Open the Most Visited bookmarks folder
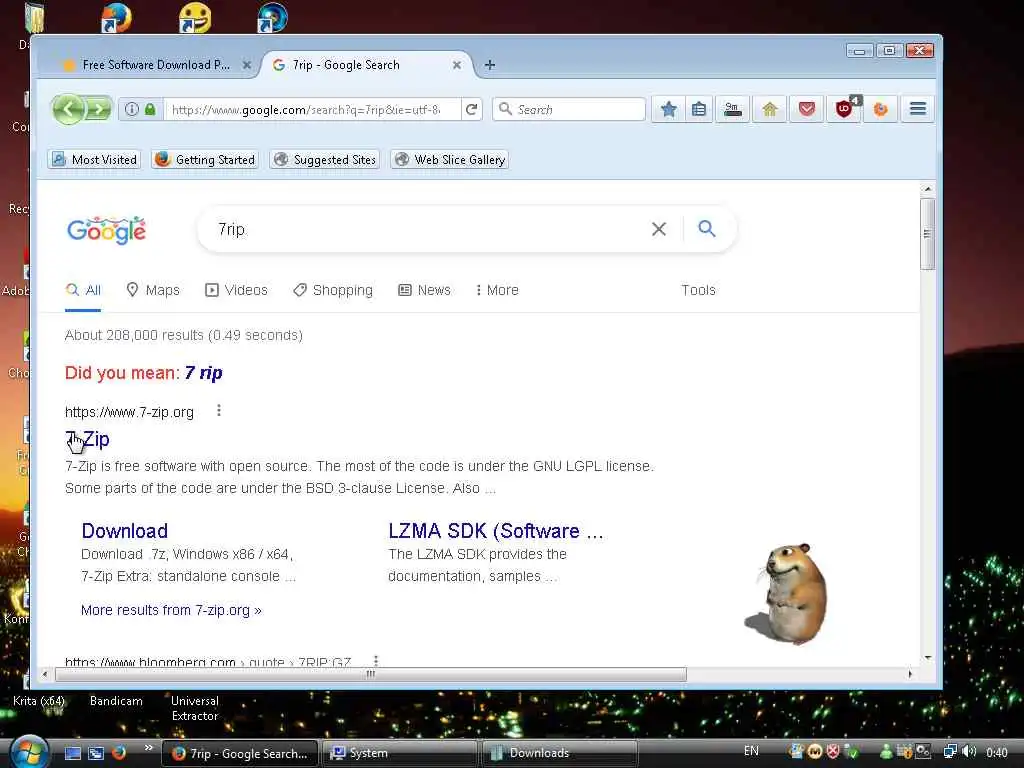 click(x=94, y=159)
